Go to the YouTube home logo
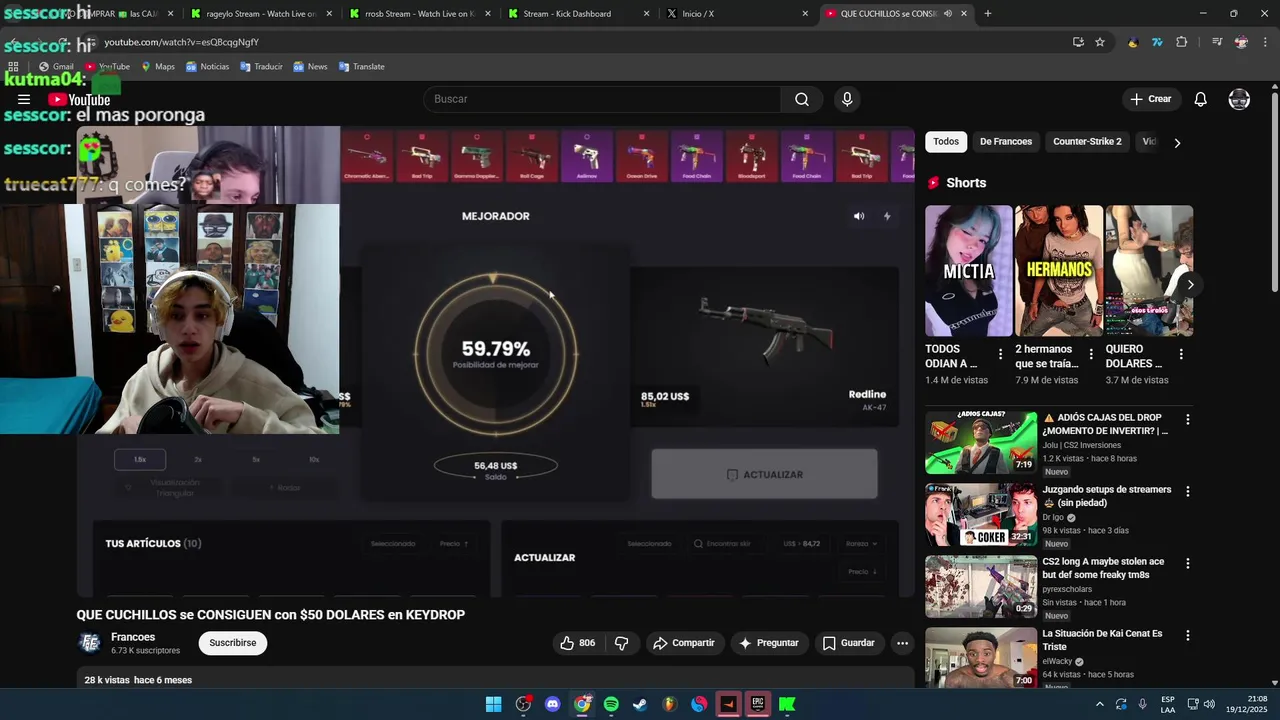This screenshot has height=720, width=1280. [x=79, y=99]
